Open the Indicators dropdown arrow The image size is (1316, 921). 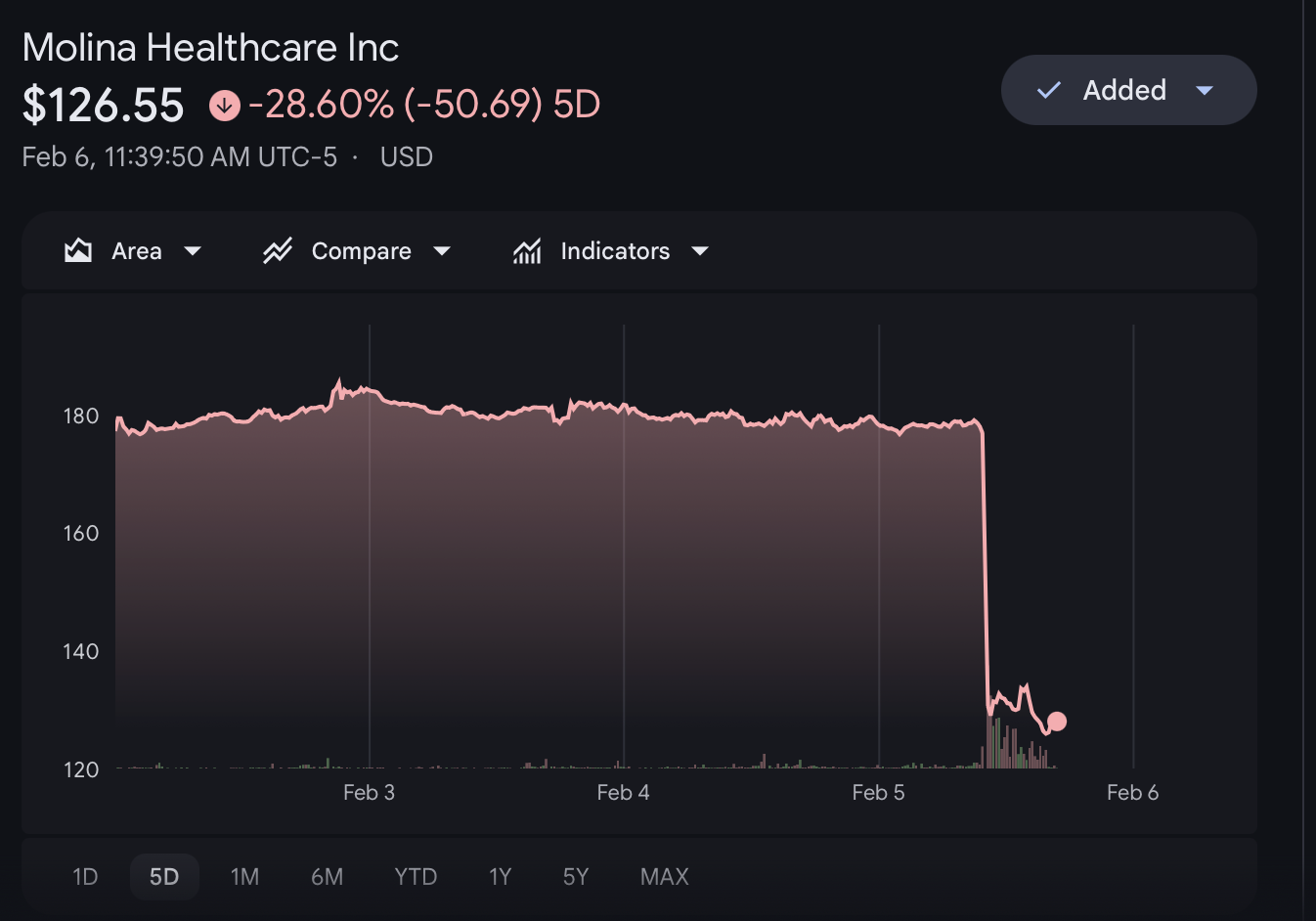tap(700, 251)
